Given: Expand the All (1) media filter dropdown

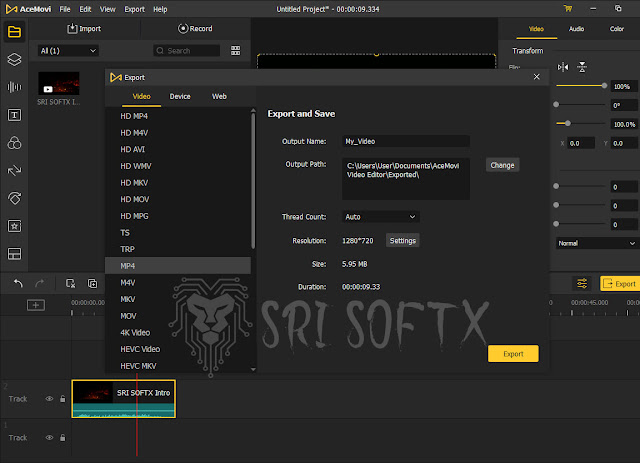Looking at the screenshot, I should 68,51.
